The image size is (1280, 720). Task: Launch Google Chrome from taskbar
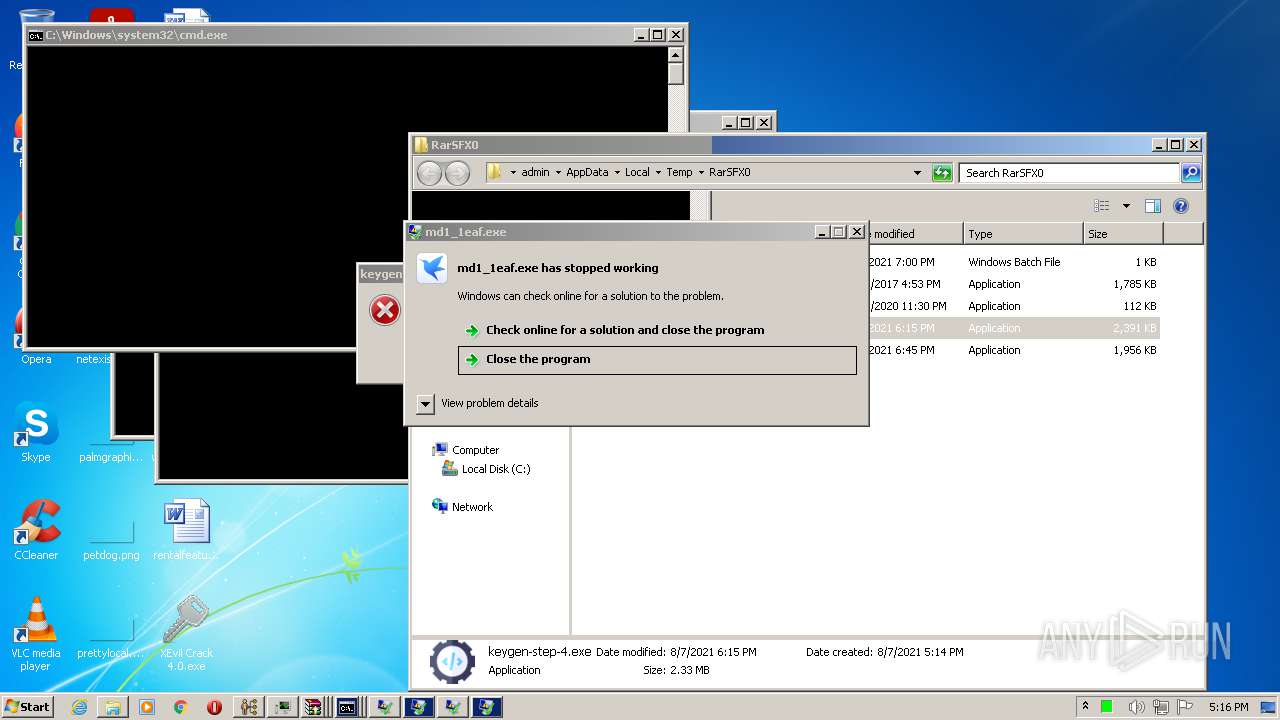point(180,707)
